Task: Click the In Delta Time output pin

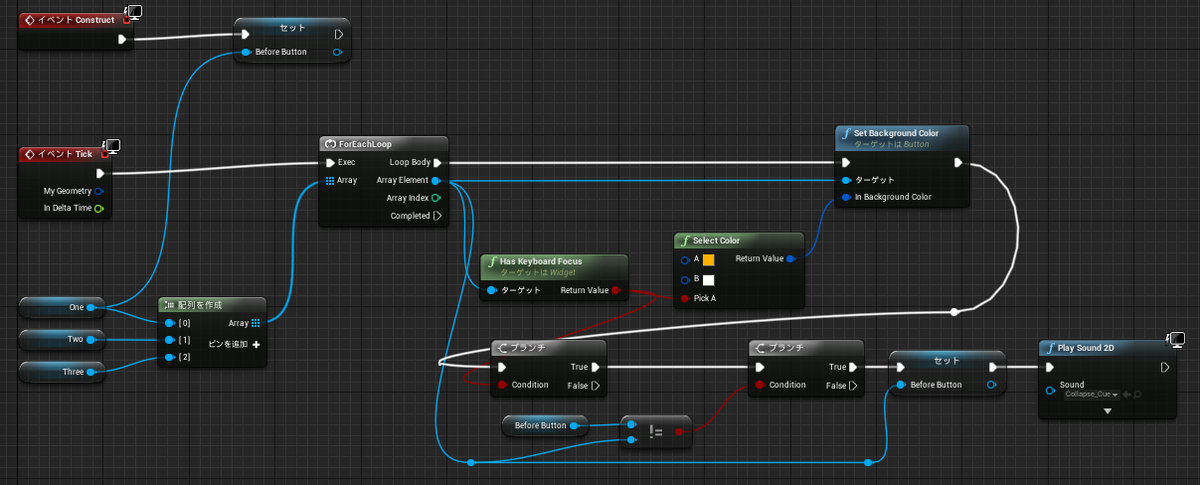Action: pyautogui.click(x=99, y=208)
